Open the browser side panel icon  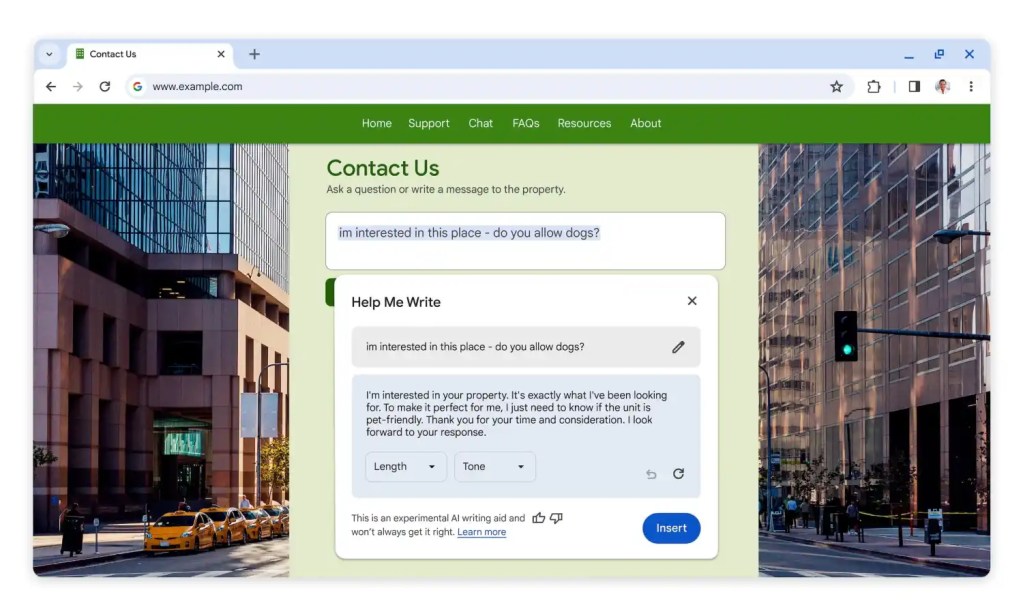tap(913, 87)
